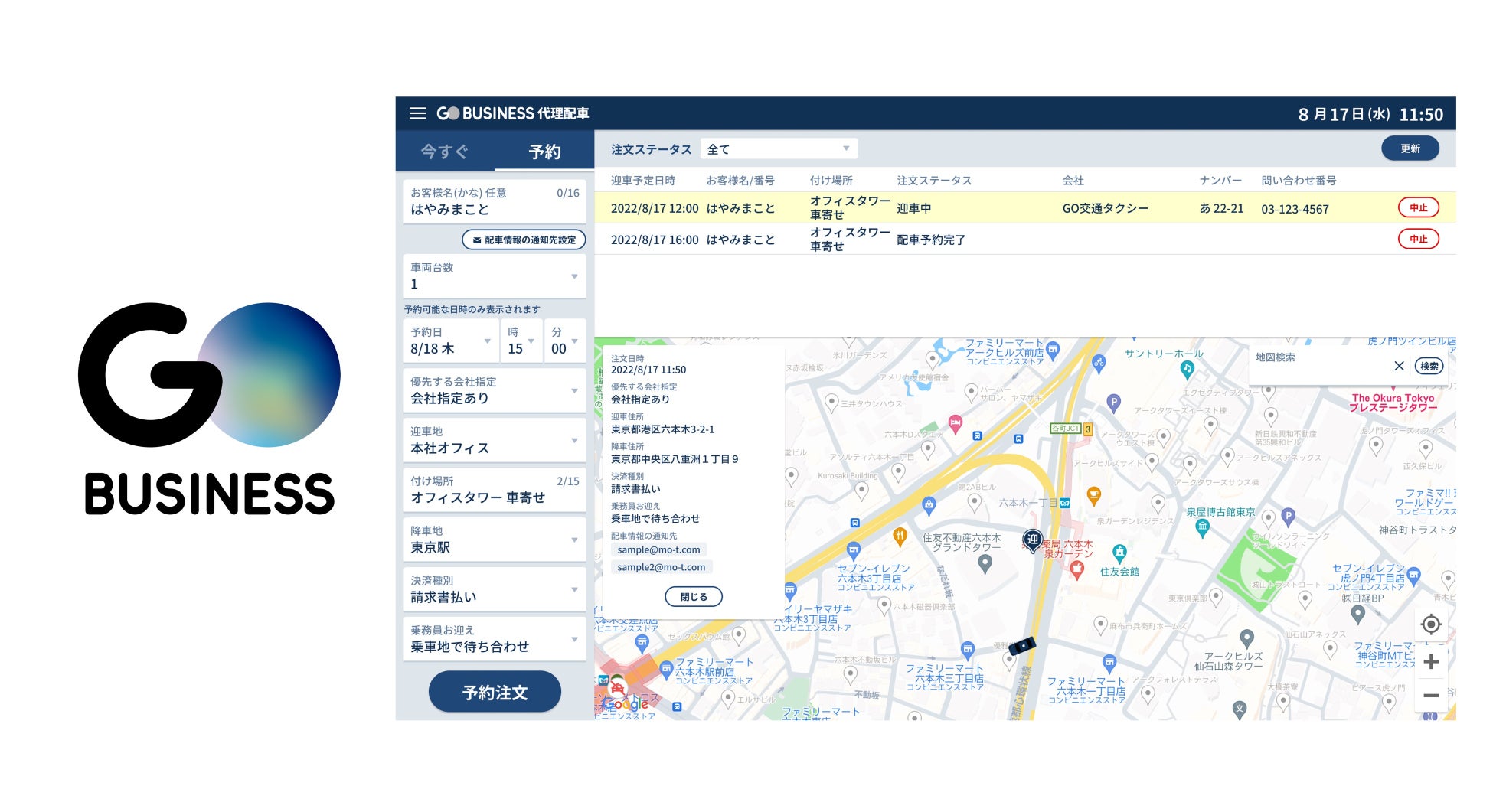Zoom in the map with plus icon
This screenshot has height=812, width=1493.
point(1431,661)
